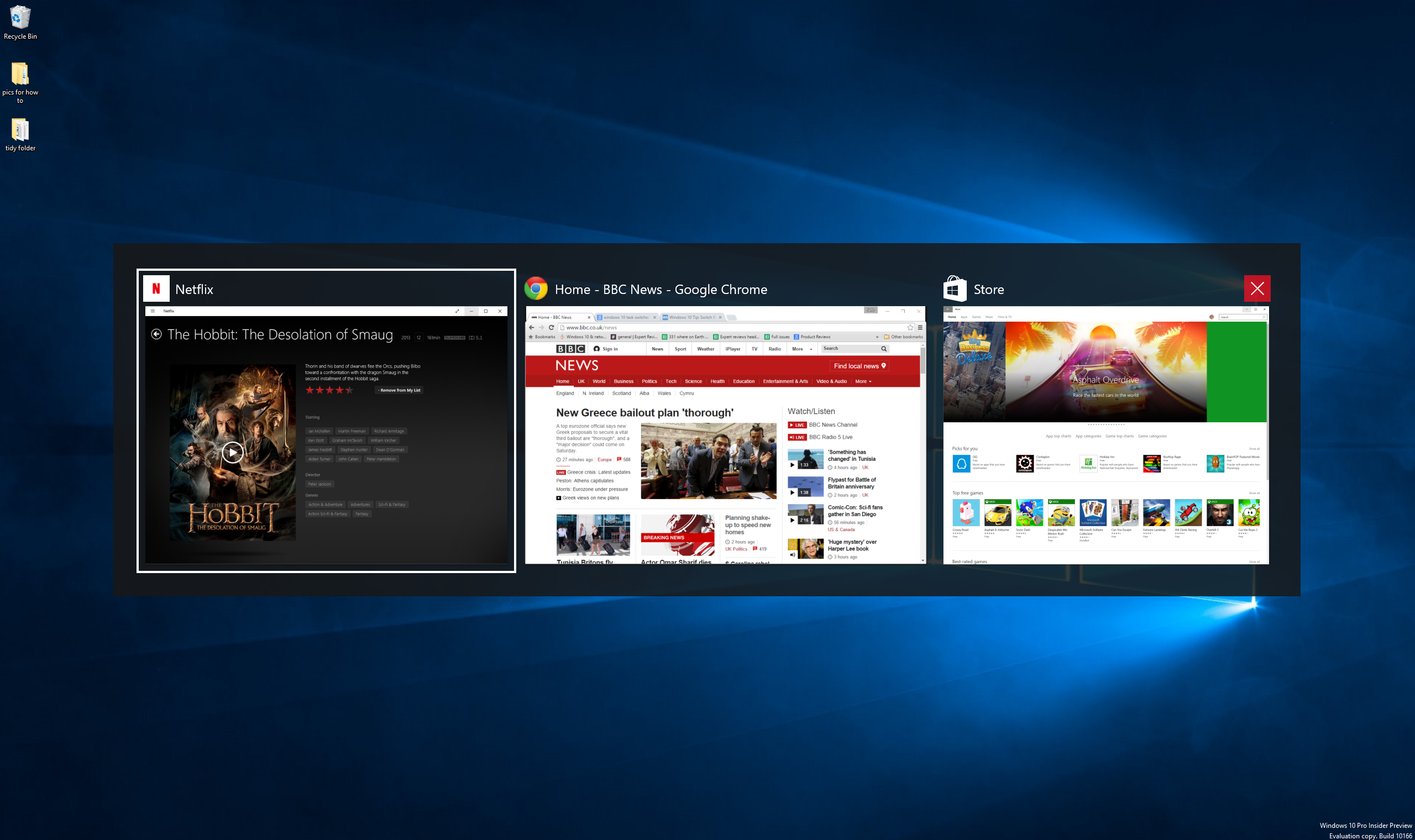Play 'Something has changed in Tunisia' video thumbnail
The width and height of the screenshot is (1415, 840).
click(805, 459)
